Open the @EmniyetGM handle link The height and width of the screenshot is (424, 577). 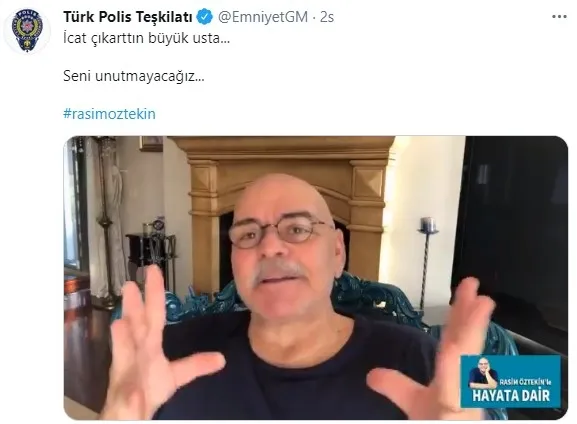263,17
